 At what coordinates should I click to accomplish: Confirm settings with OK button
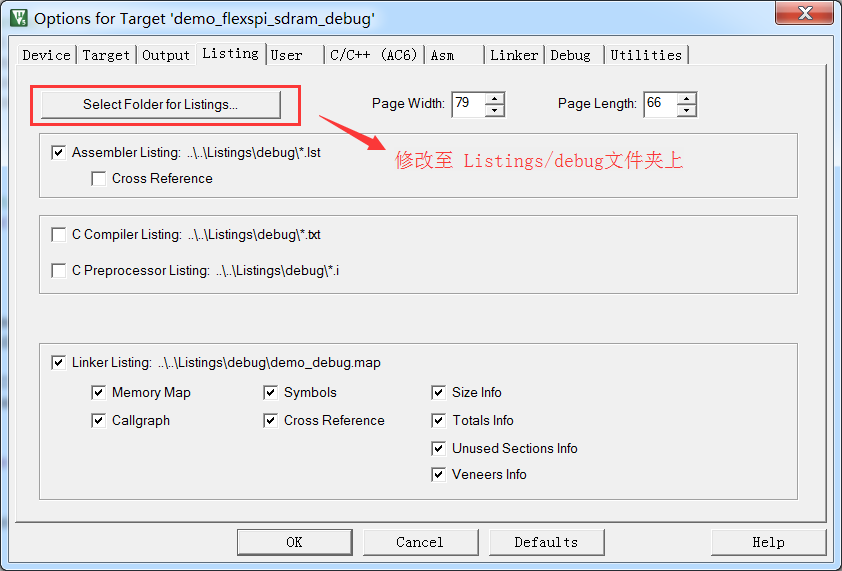[294, 542]
